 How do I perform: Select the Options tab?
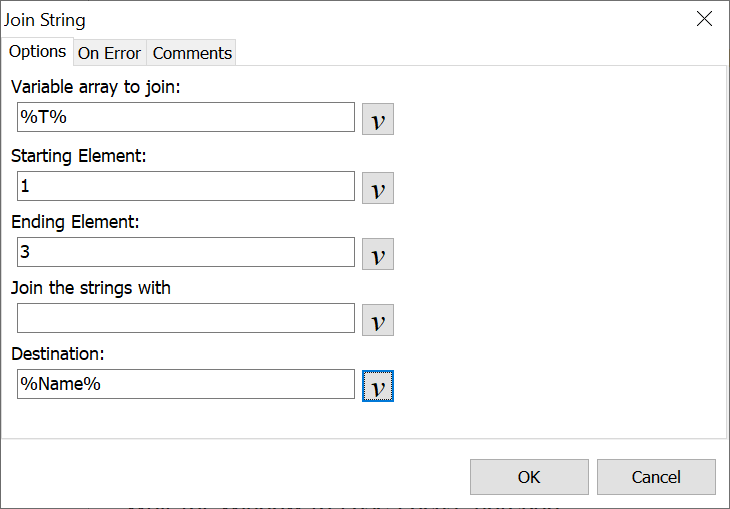click(x=38, y=51)
